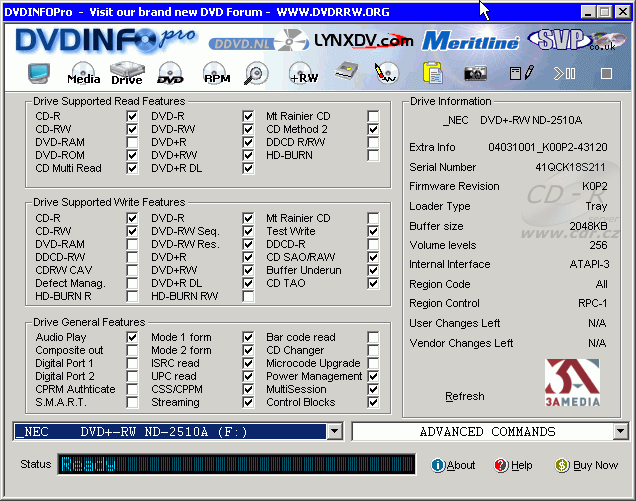The image size is (636, 501).
Task: Click the notepad with pencil icon
Action: tap(522, 73)
